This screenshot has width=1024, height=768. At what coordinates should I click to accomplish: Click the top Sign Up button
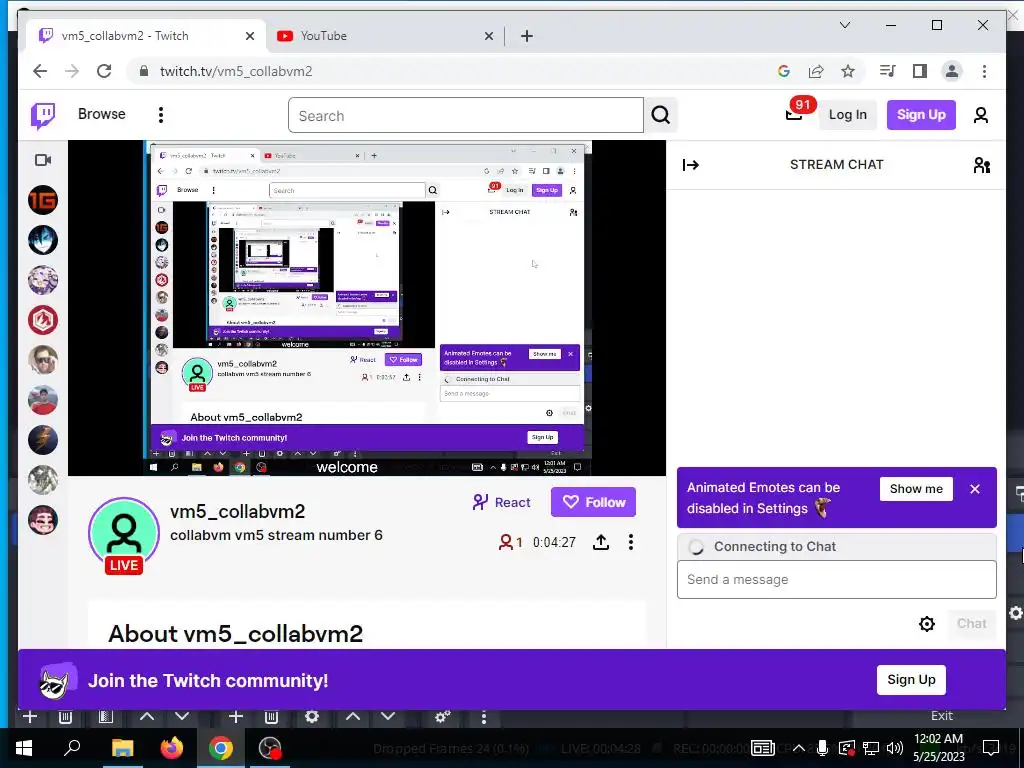pos(921,115)
